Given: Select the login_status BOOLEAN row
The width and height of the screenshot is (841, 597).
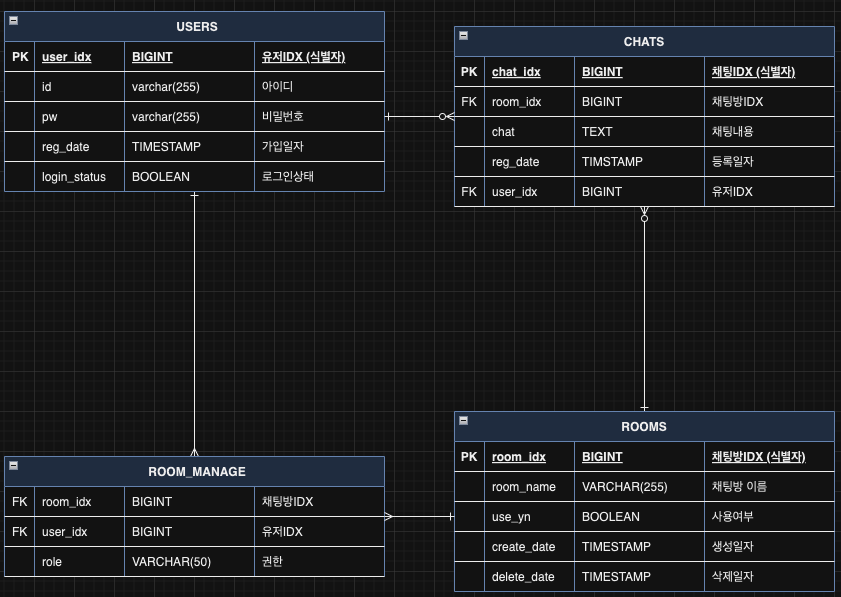Looking at the screenshot, I should pos(195,177).
